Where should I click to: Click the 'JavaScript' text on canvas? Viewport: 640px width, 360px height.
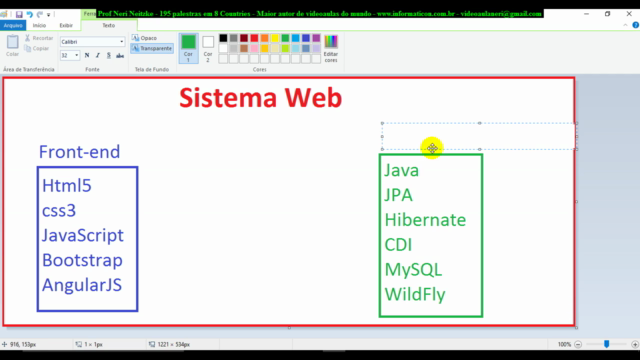pyautogui.click(x=82, y=236)
